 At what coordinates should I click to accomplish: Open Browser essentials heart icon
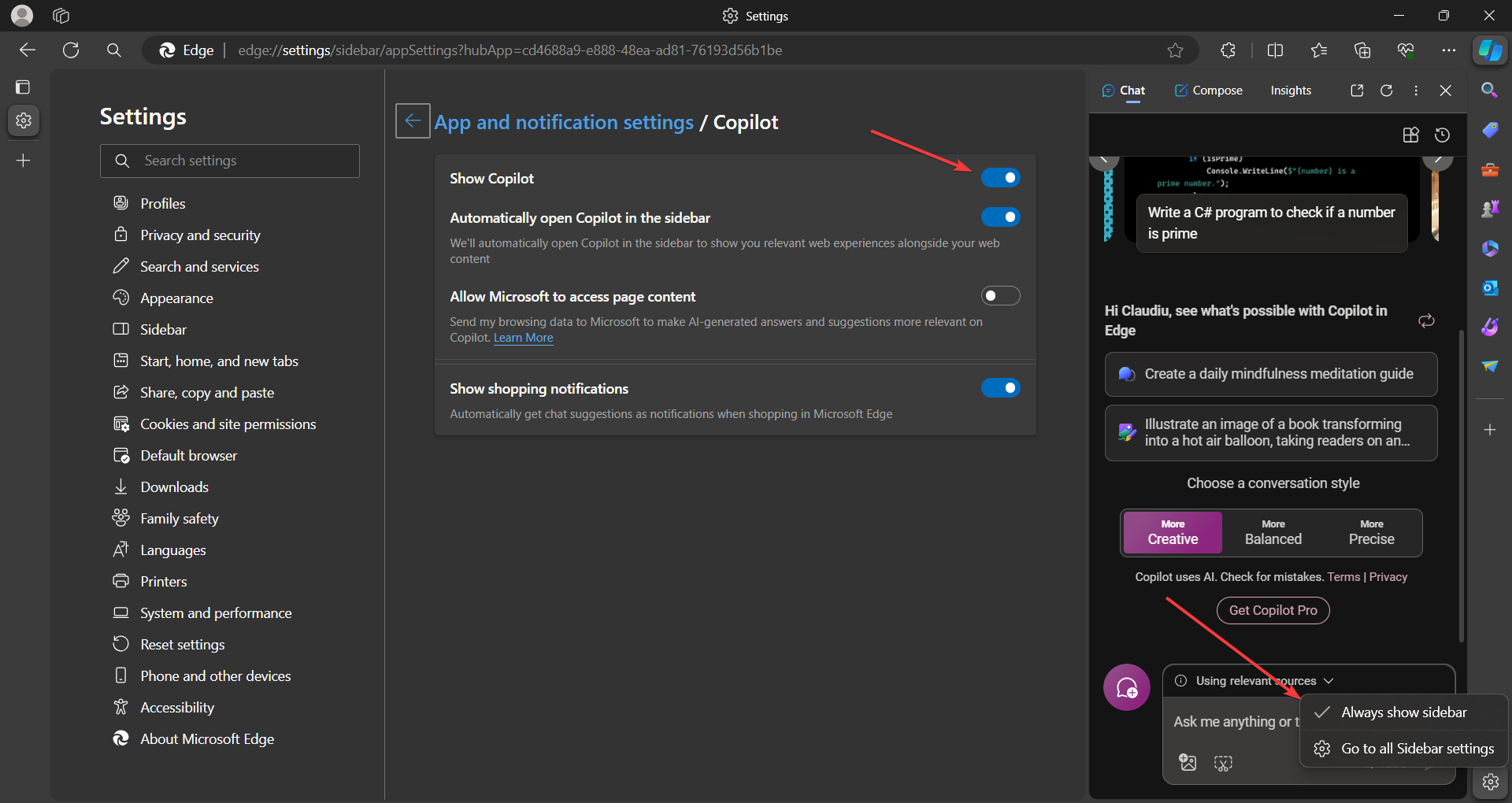[x=1406, y=50]
